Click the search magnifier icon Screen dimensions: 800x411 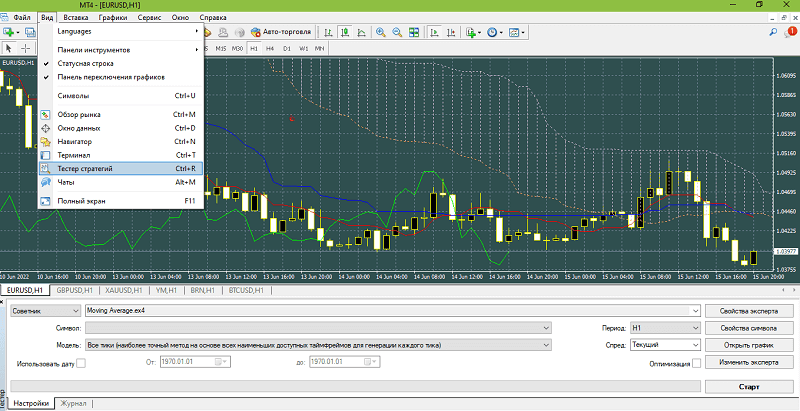point(773,32)
